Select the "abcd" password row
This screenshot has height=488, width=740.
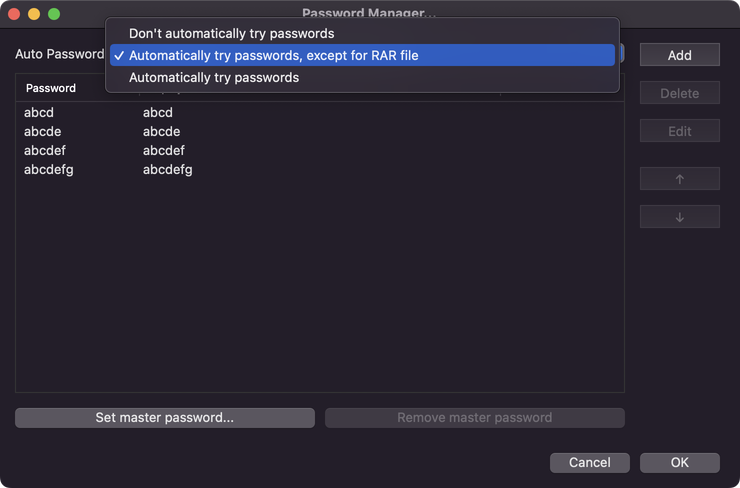(39, 112)
